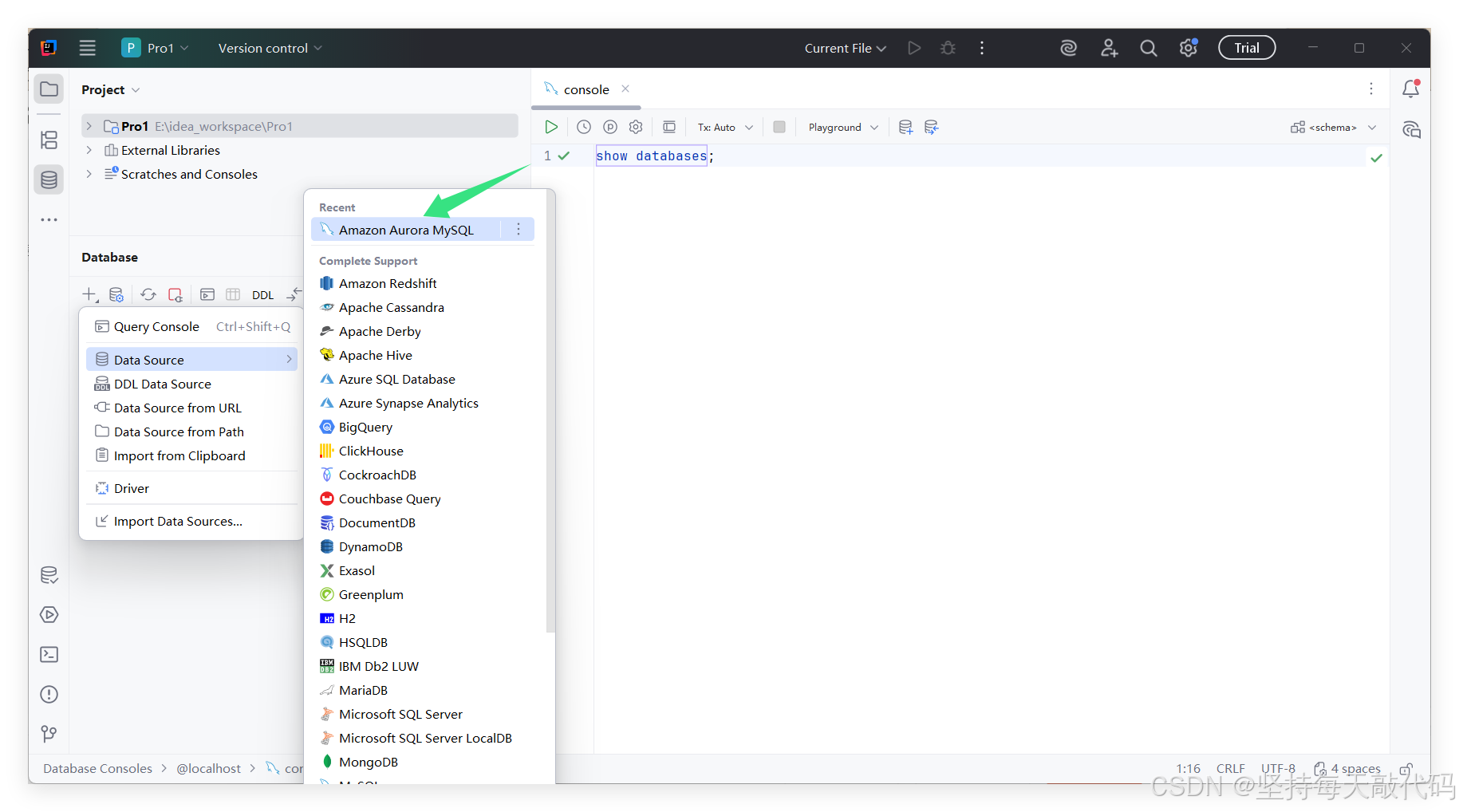This screenshot has height=812, width=1459.
Task: Click the Run triangle in title bar
Action: click(914, 48)
